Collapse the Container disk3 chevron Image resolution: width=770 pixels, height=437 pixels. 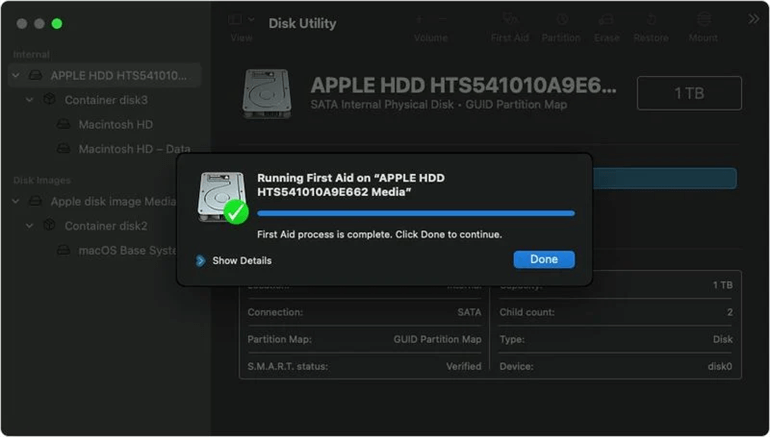click(x=29, y=100)
